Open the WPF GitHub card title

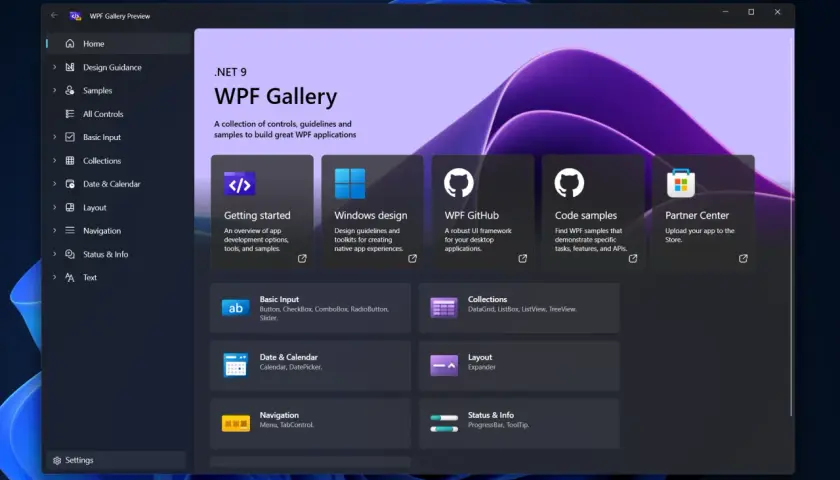[x=471, y=215]
